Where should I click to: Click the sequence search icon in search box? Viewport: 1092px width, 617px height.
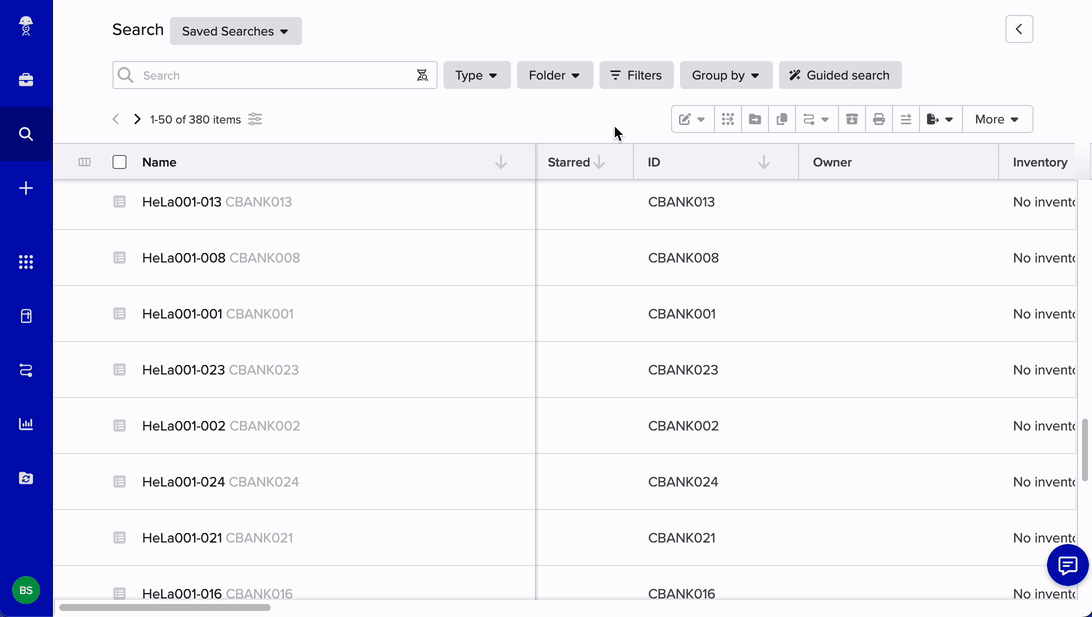(x=422, y=75)
